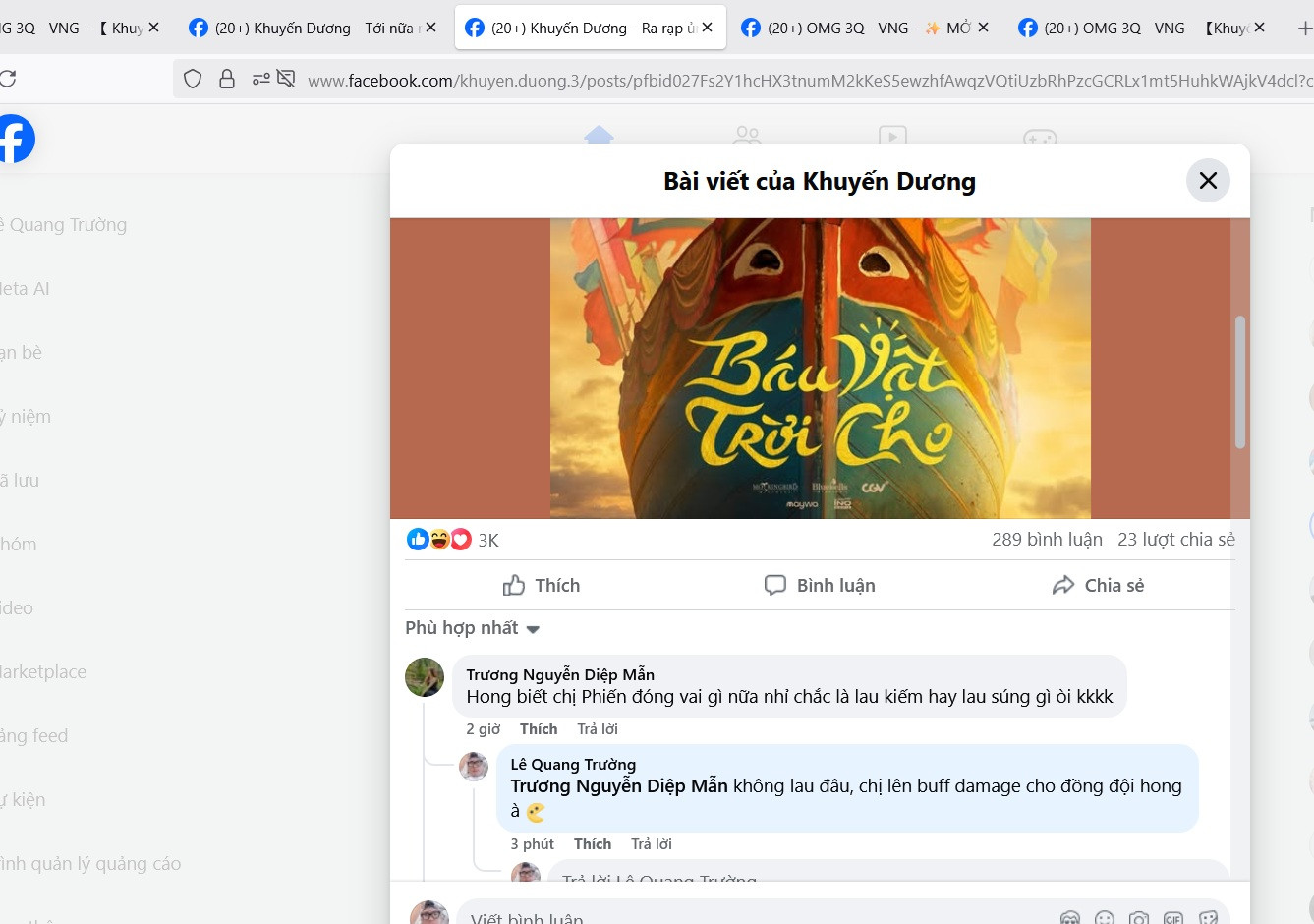
Task: Open Meta AI in left sidebar
Action: pos(25,289)
